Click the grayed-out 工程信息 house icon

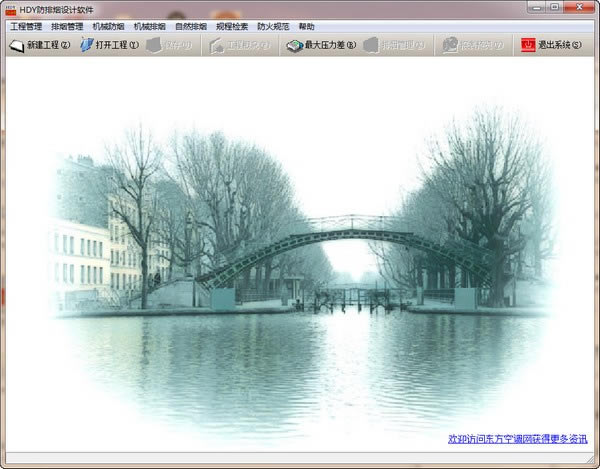tap(218, 45)
